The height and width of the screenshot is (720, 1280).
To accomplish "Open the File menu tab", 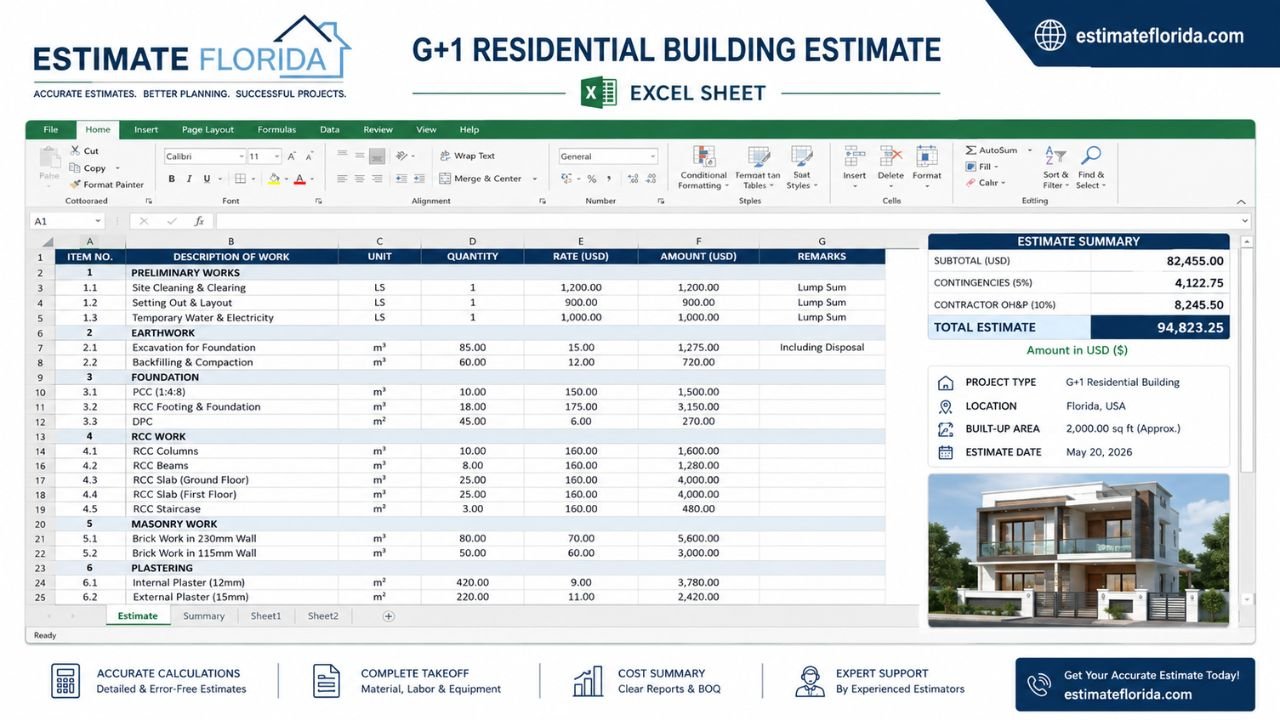I will click(x=51, y=130).
